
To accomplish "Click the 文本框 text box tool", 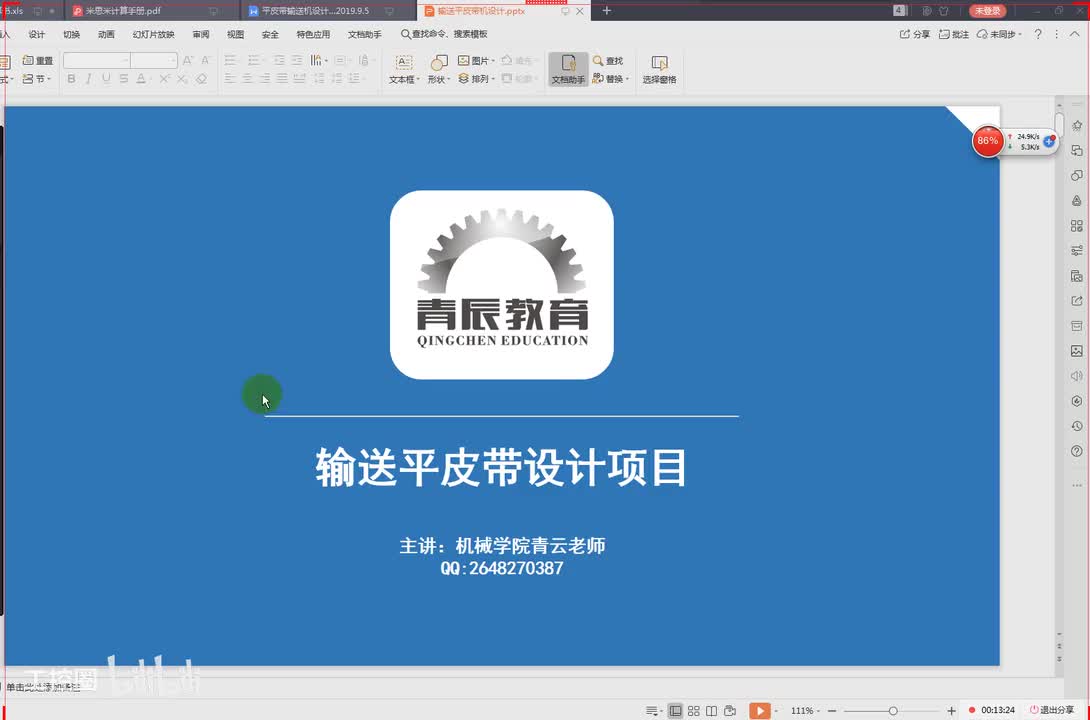I will tap(403, 69).
